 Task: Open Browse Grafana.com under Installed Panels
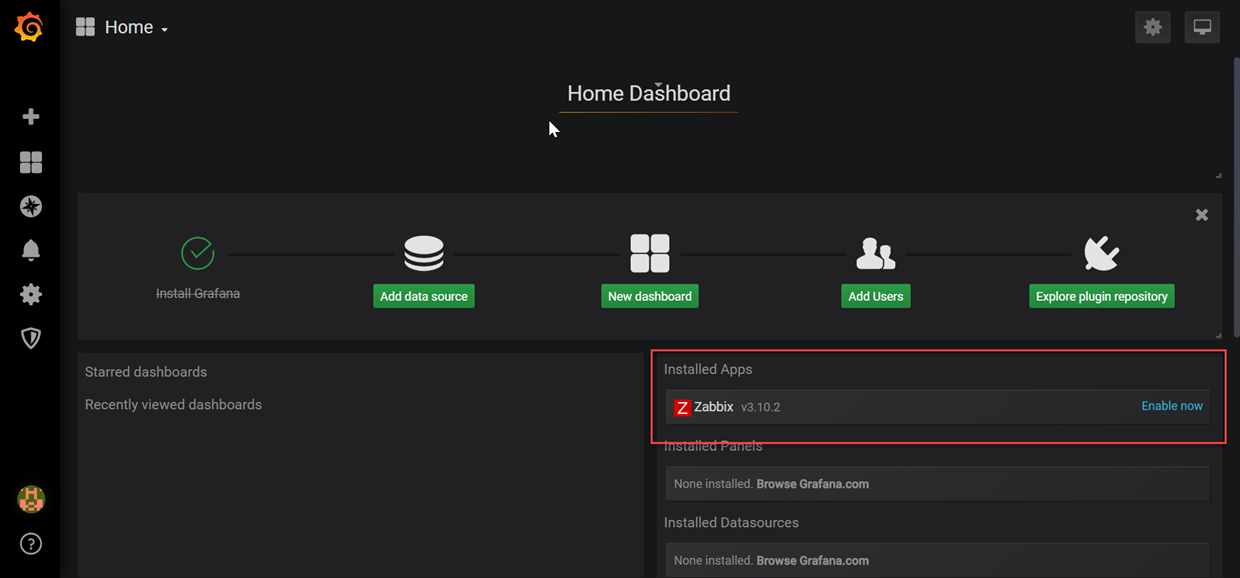pyautogui.click(x=812, y=484)
